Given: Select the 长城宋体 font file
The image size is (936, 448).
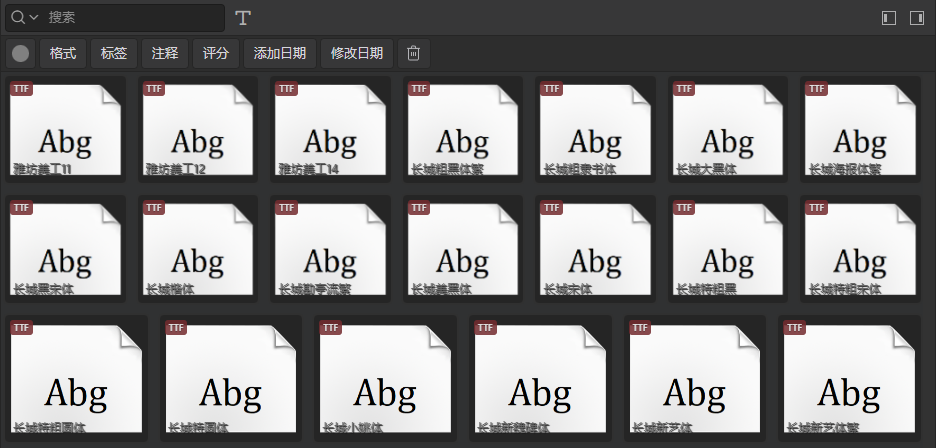Looking at the screenshot, I should tap(595, 249).
